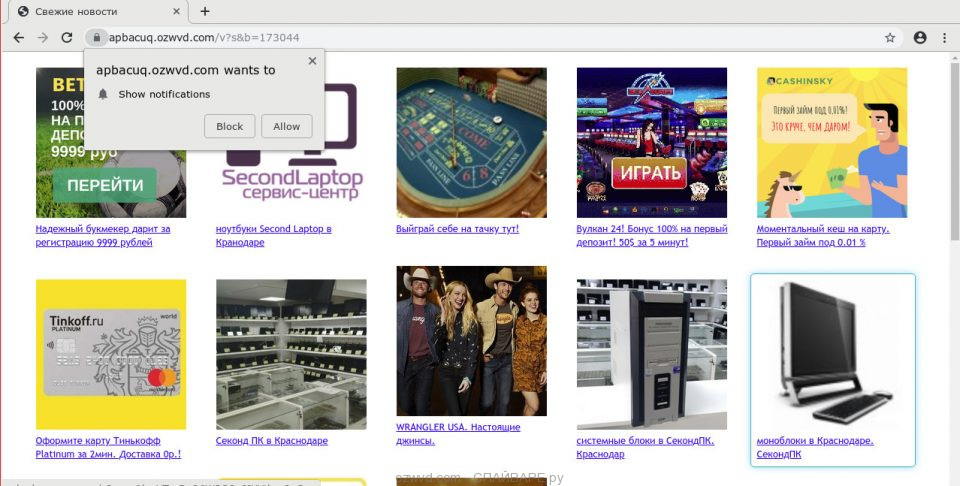Allow notifications from the site

click(287, 126)
